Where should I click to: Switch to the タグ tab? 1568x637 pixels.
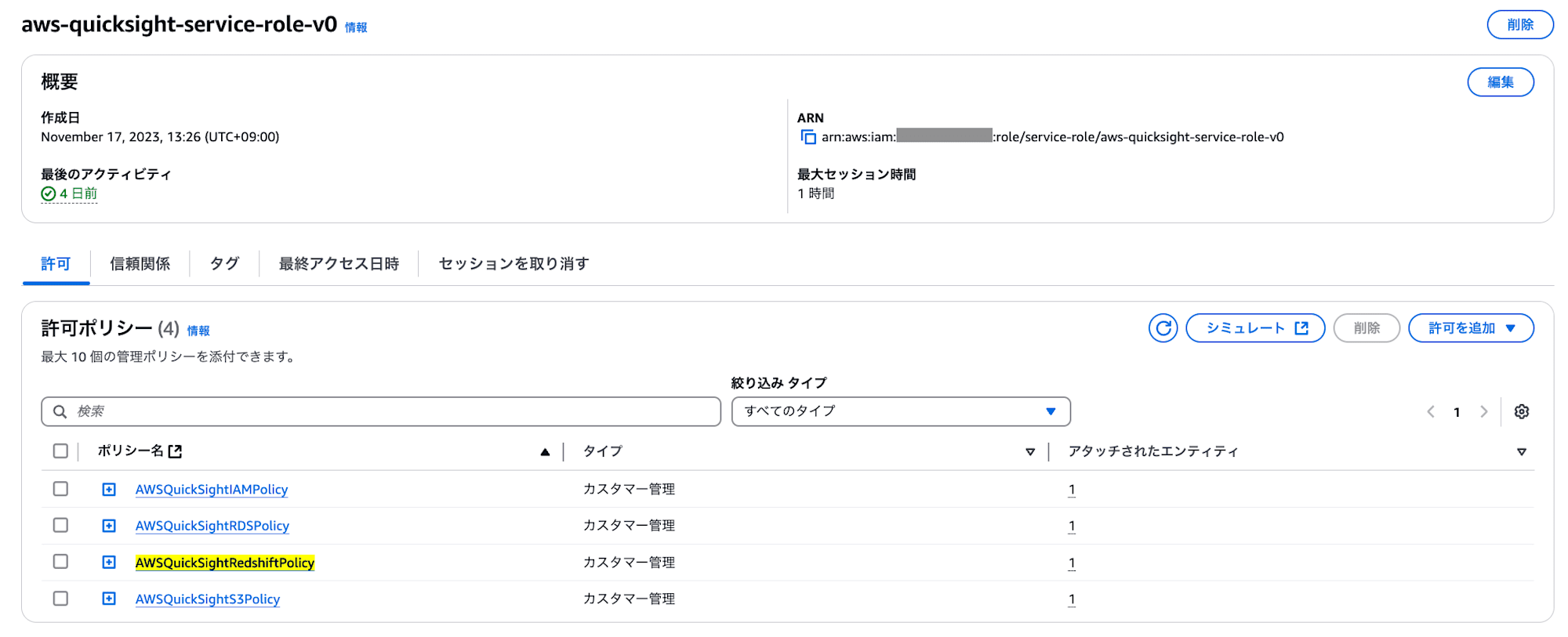224,264
